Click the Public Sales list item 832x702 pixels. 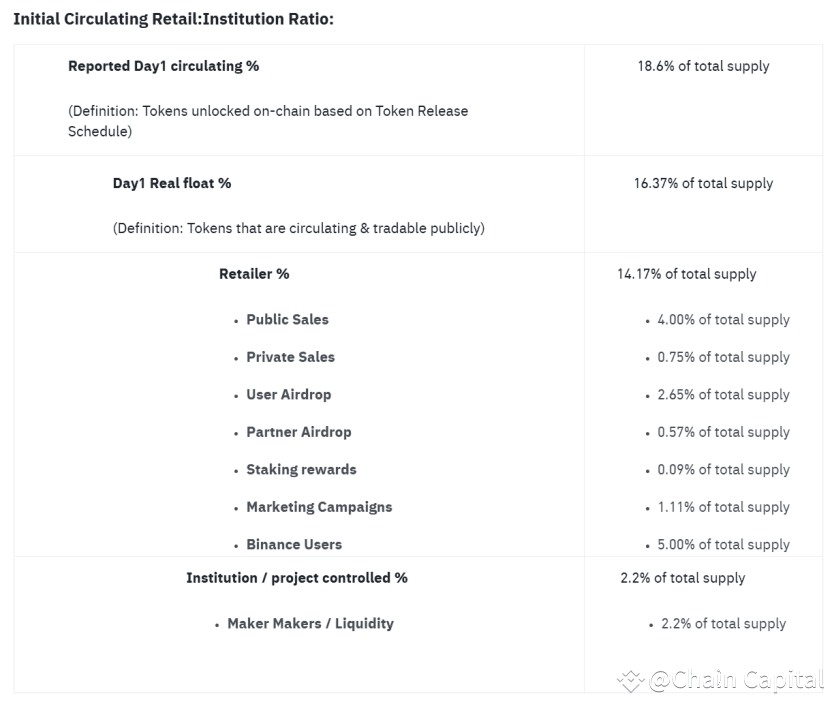pyautogui.click(x=288, y=320)
